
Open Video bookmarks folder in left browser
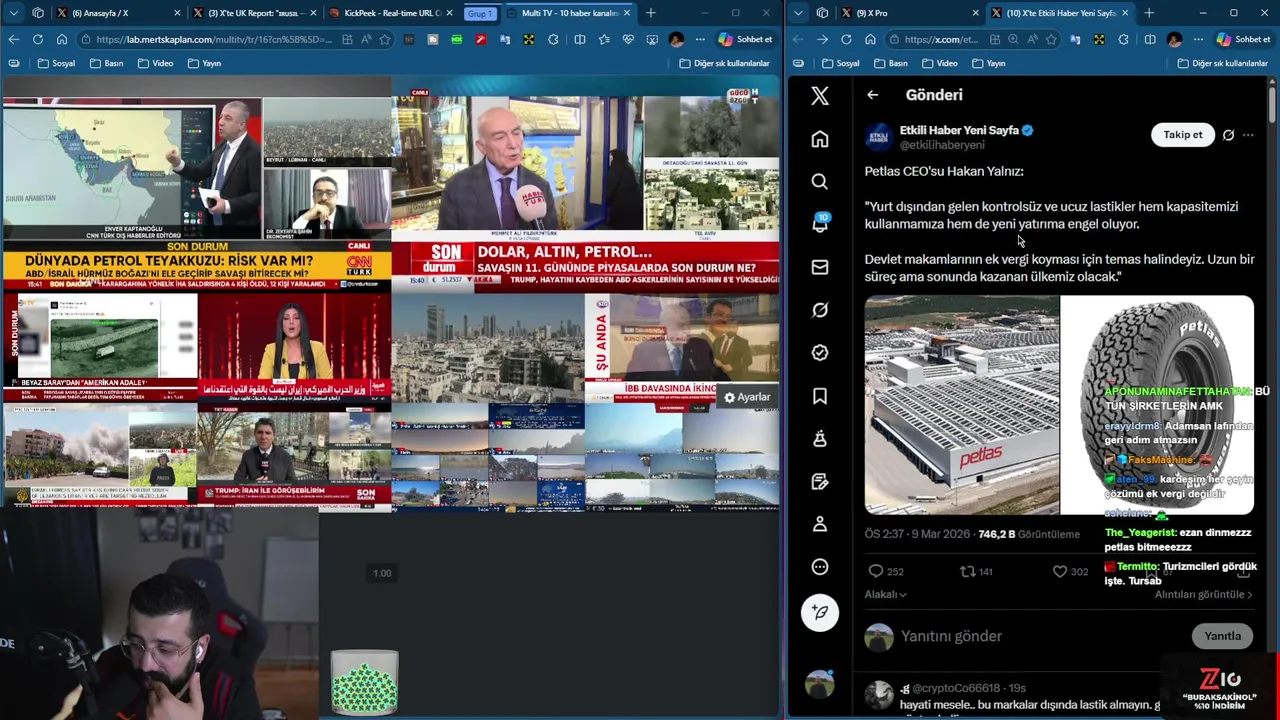[155, 63]
